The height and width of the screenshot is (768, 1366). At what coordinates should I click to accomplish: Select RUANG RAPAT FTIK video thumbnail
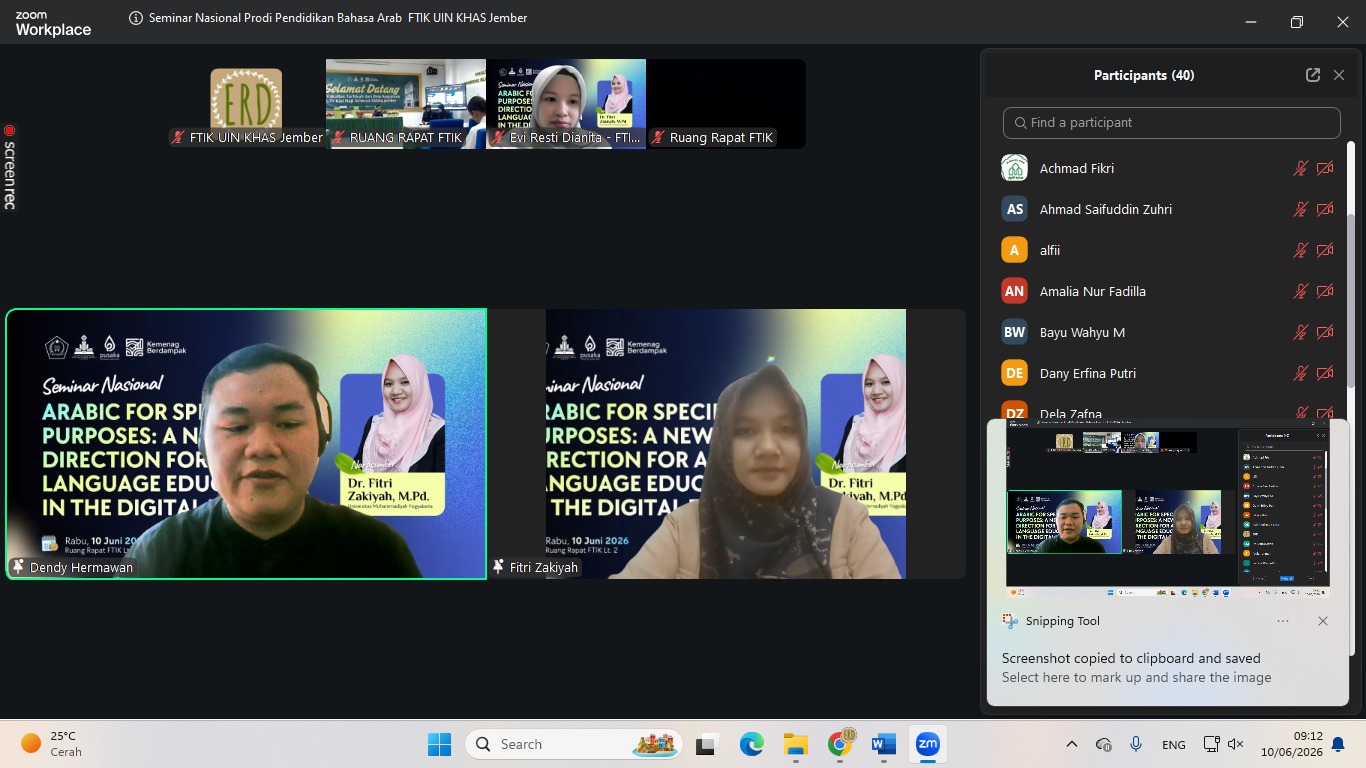pos(406,104)
